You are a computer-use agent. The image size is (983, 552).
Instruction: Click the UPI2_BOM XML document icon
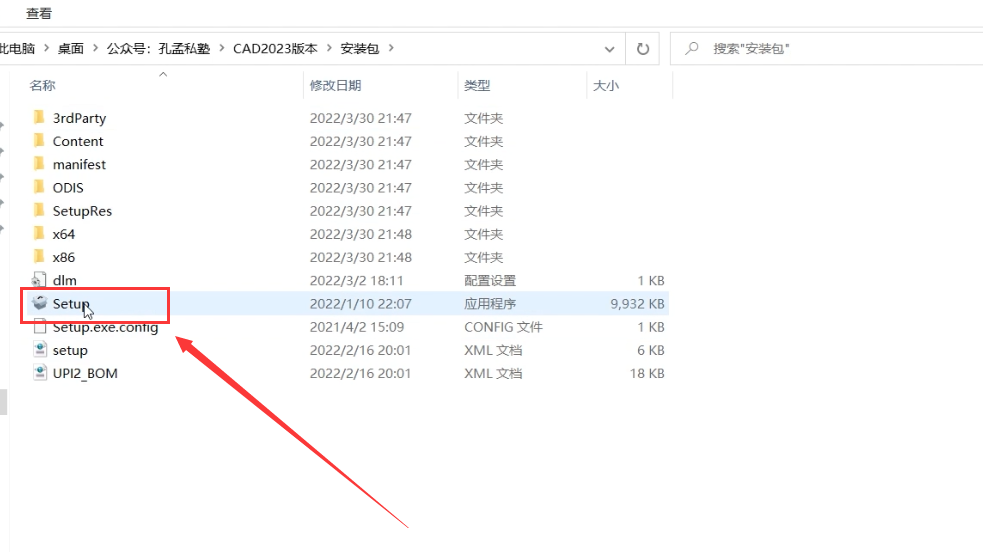[39, 373]
